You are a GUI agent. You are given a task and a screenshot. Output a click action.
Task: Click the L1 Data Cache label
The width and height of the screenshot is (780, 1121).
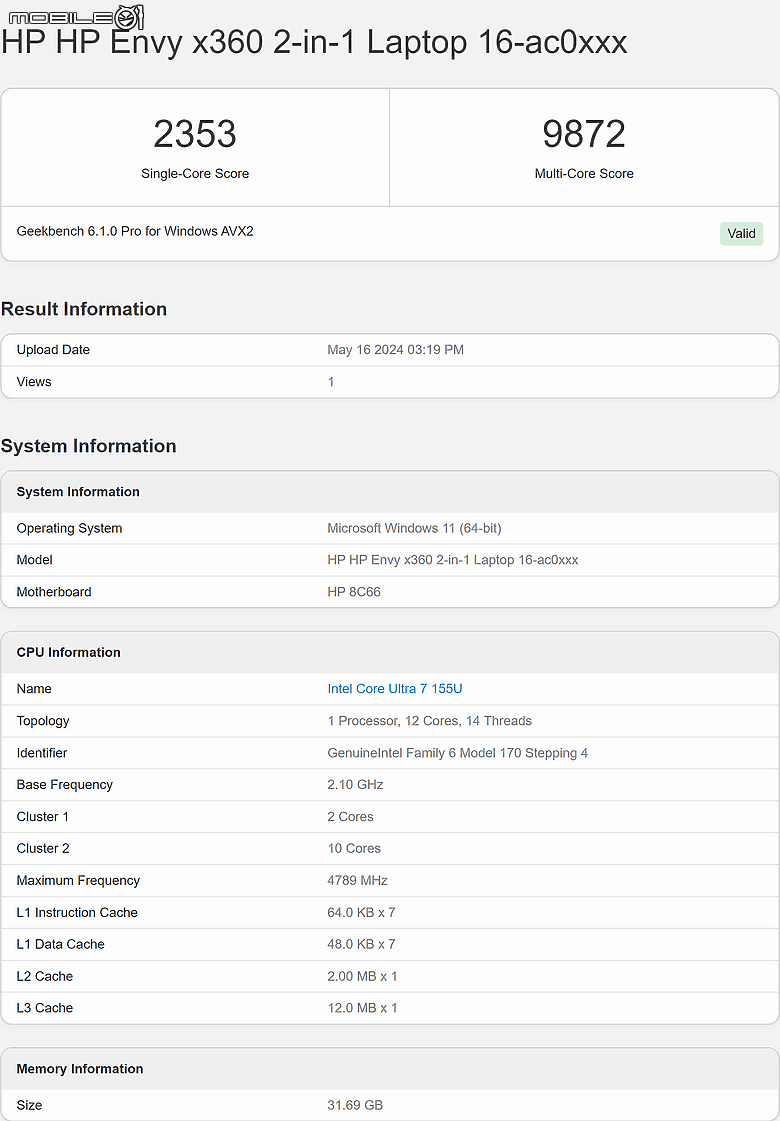point(60,944)
